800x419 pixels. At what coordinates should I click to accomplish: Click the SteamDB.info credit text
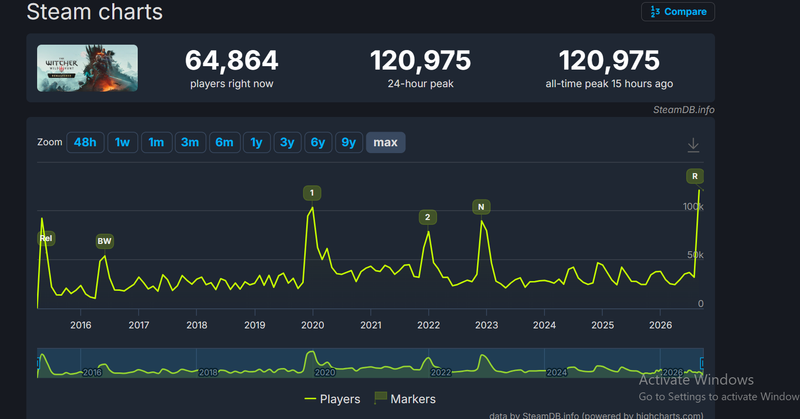[684, 110]
